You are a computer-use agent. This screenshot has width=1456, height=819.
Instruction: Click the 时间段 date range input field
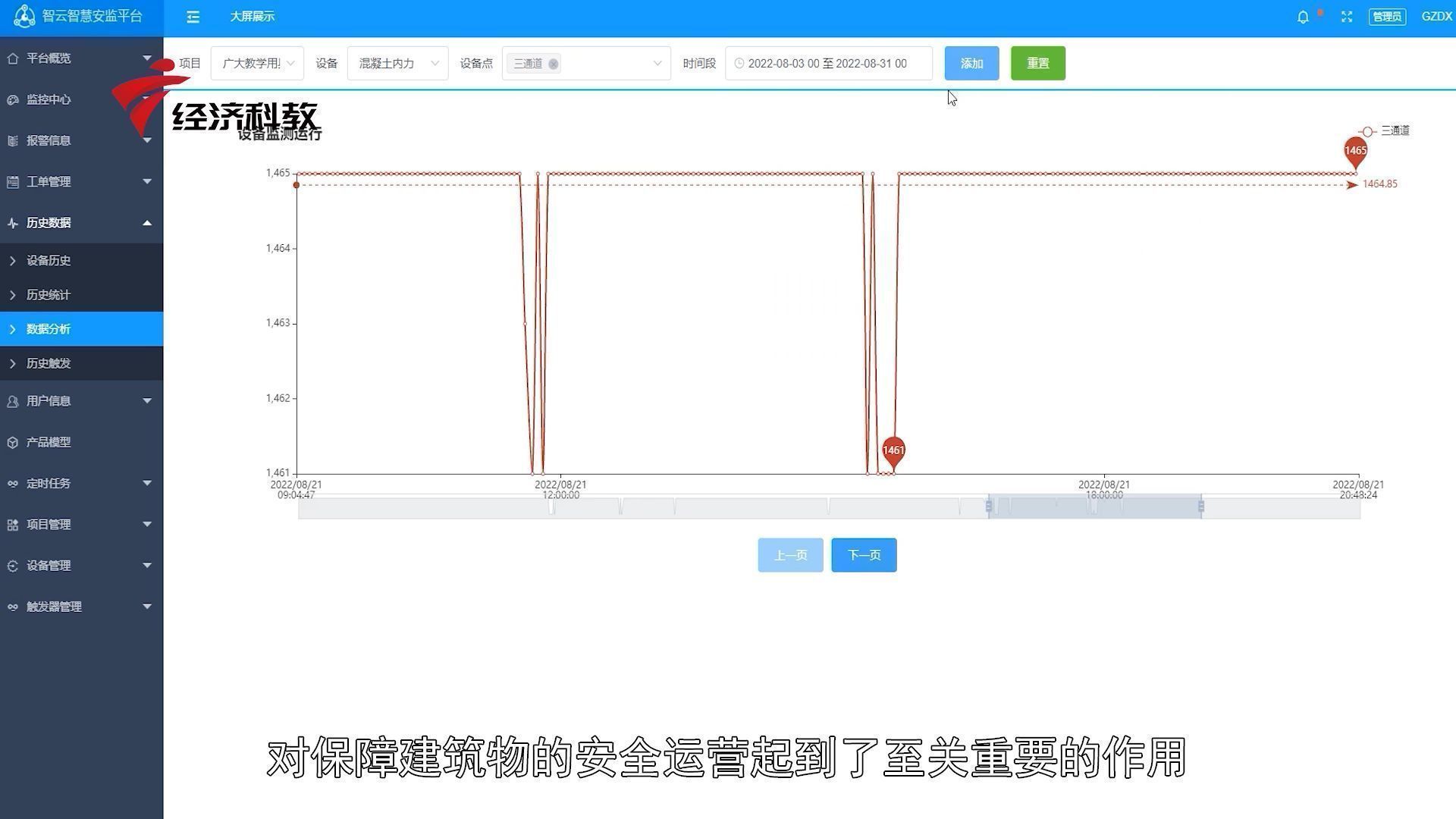click(827, 63)
